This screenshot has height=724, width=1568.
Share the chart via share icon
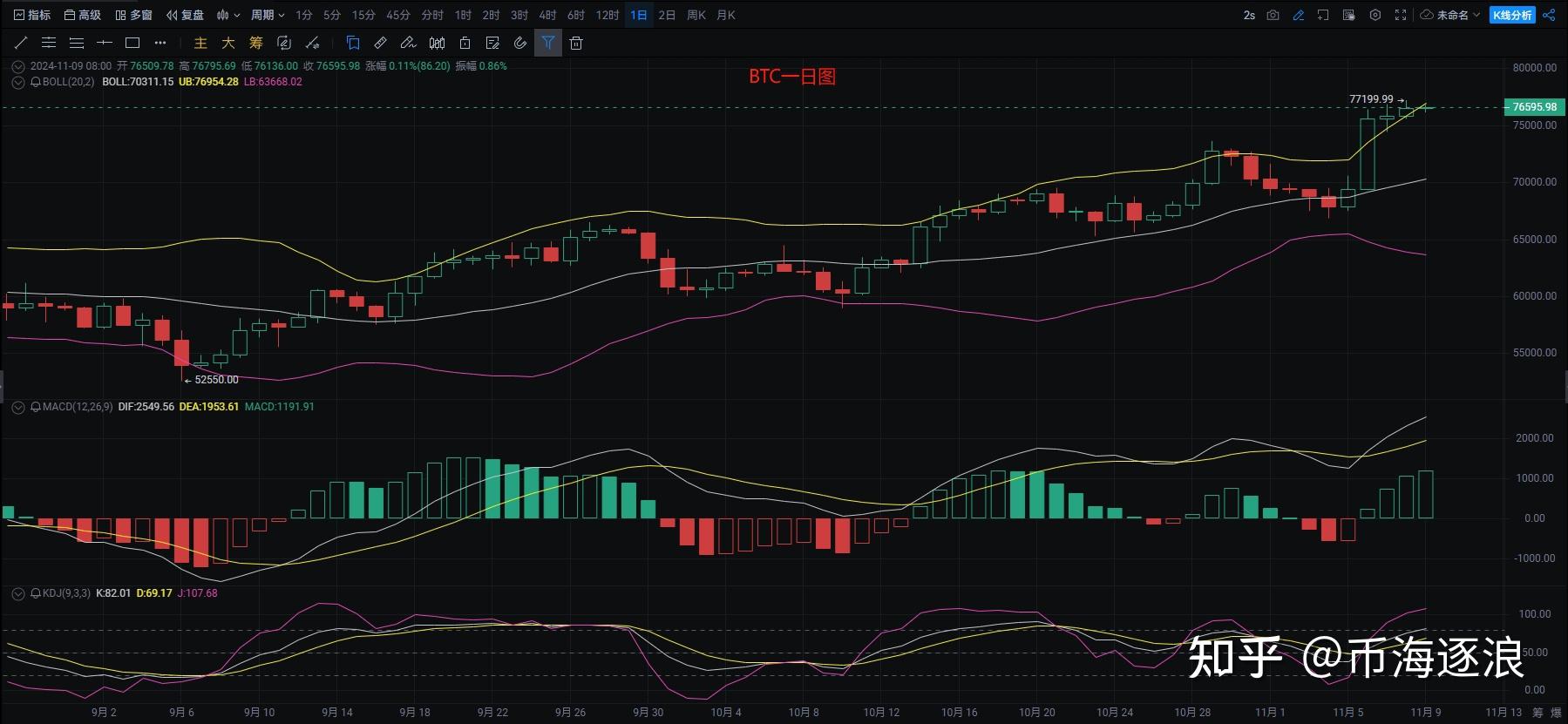click(x=1549, y=15)
